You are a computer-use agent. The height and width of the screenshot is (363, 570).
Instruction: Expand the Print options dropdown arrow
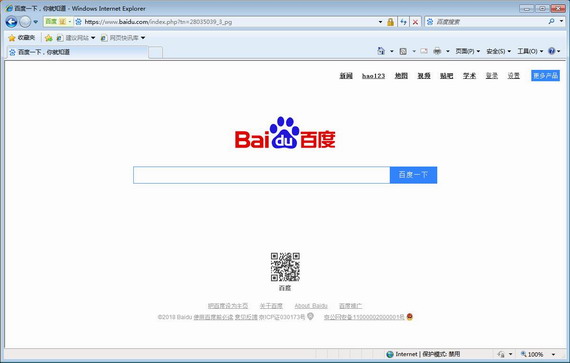click(447, 51)
